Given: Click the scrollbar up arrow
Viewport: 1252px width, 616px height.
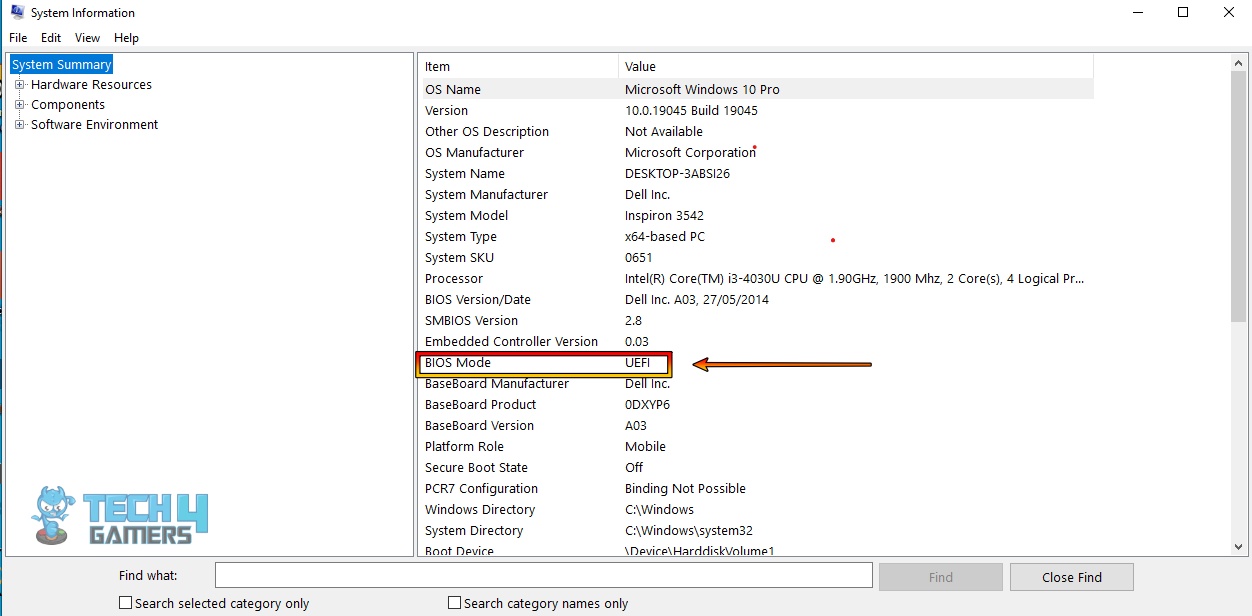Looking at the screenshot, I should coord(1239,62).
